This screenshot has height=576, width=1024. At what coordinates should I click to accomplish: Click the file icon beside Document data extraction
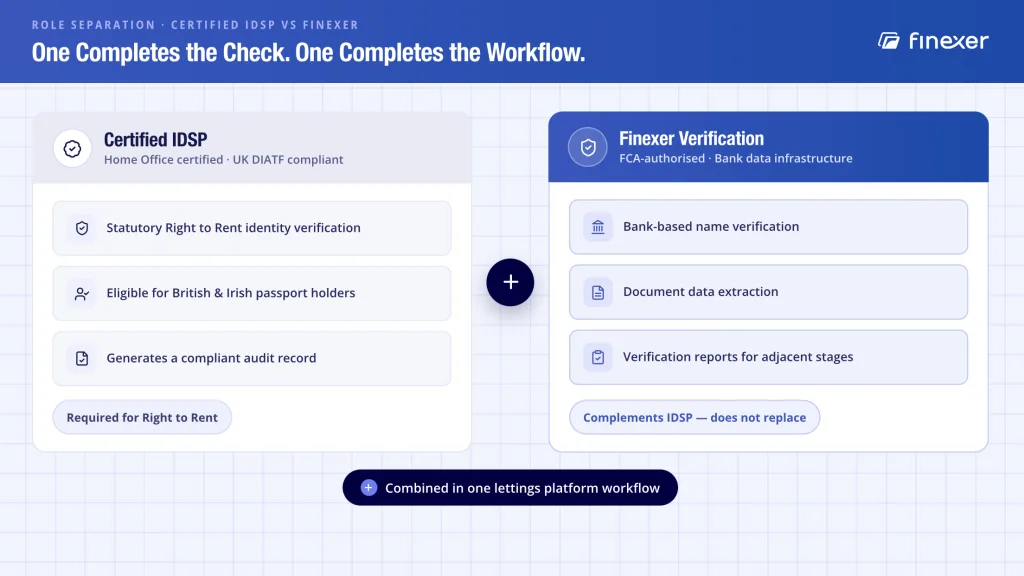pos(598,292)
